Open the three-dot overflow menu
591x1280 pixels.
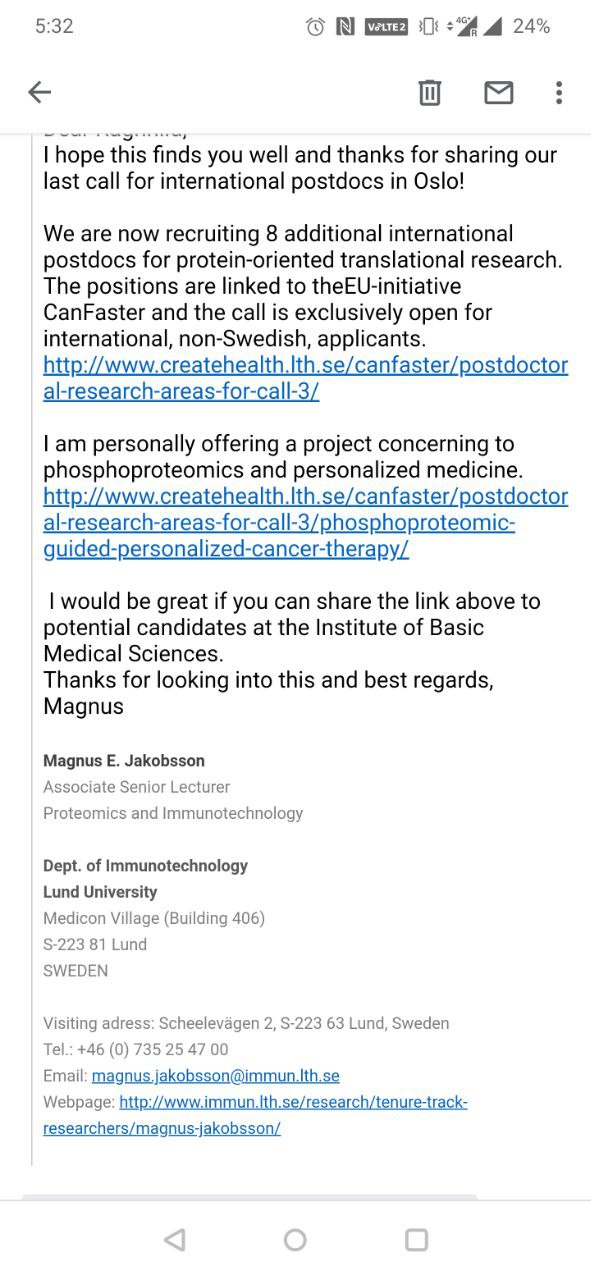pos(559,93)
